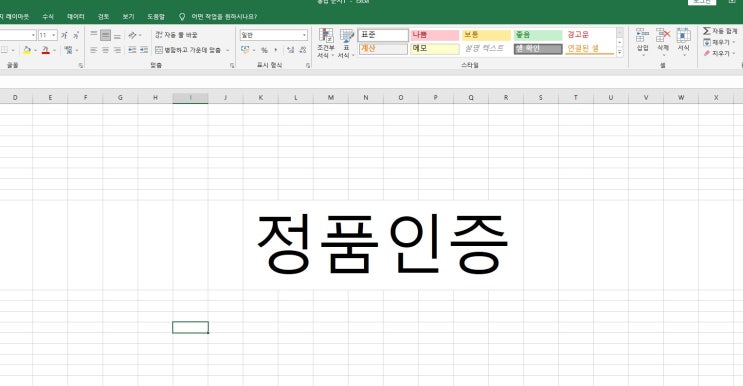The height and width of the screenshot is (386, 743).
Task: Click the Increase Font Size icon
Action: (64, 35)
